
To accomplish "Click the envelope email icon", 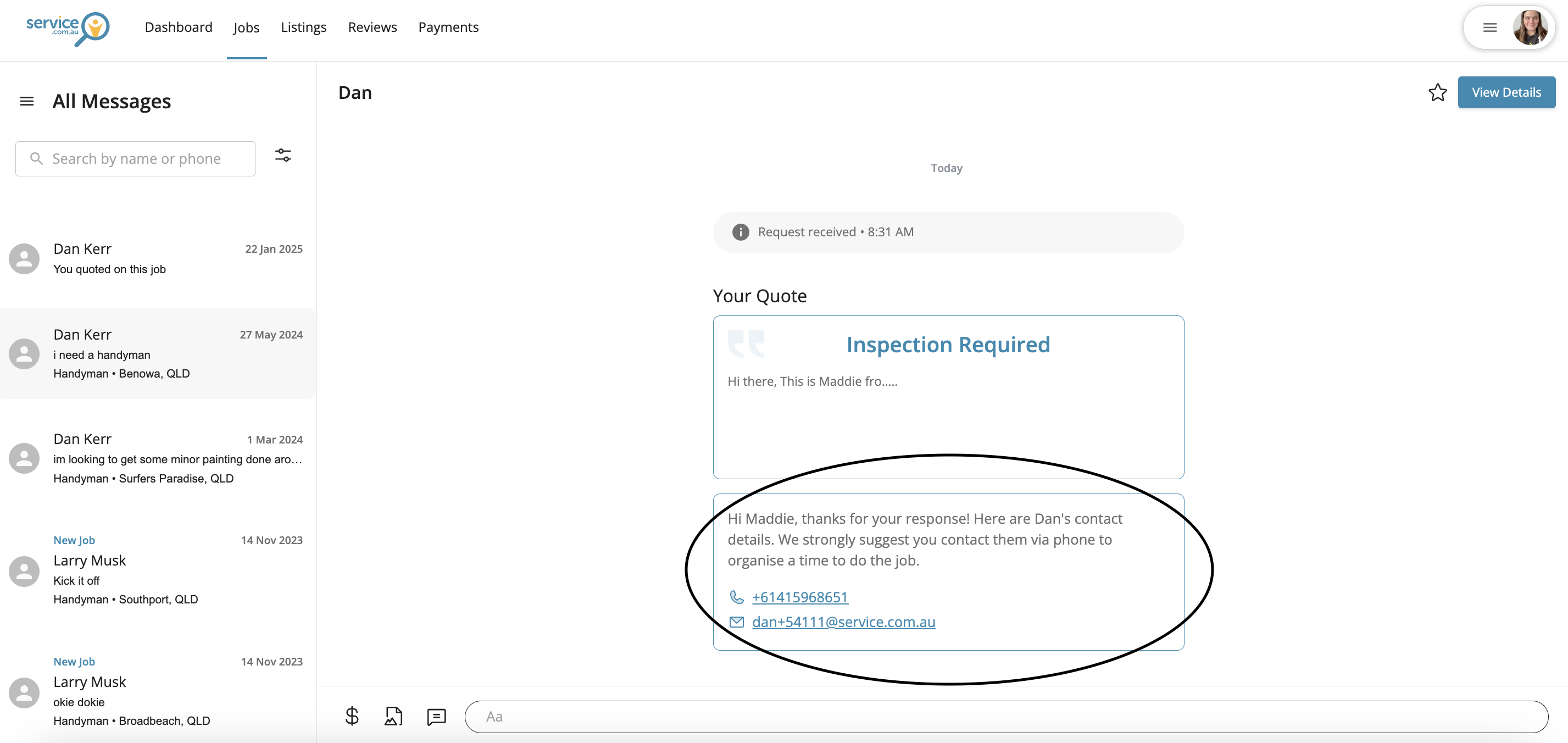I will tap(737, 622).
